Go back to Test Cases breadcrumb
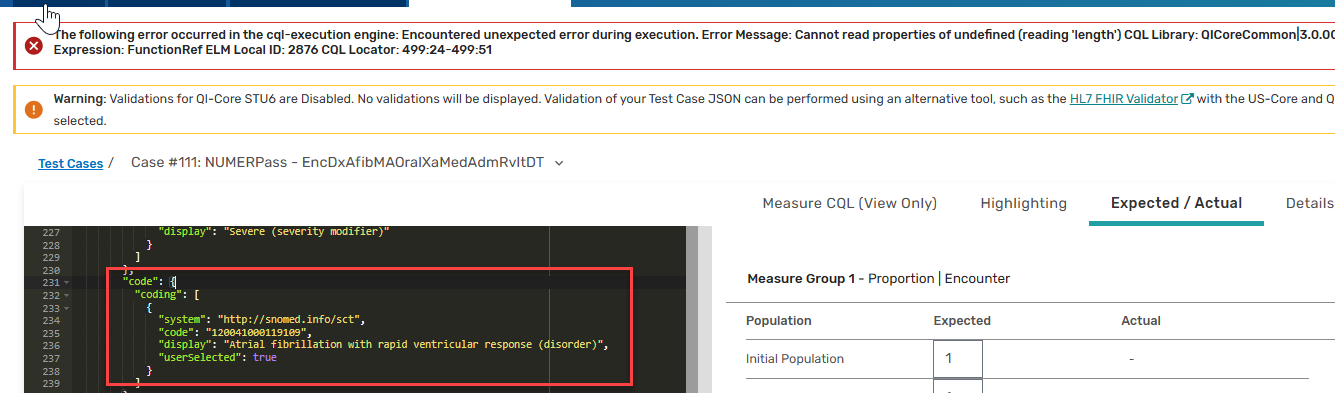 click(x=71, y=163)
